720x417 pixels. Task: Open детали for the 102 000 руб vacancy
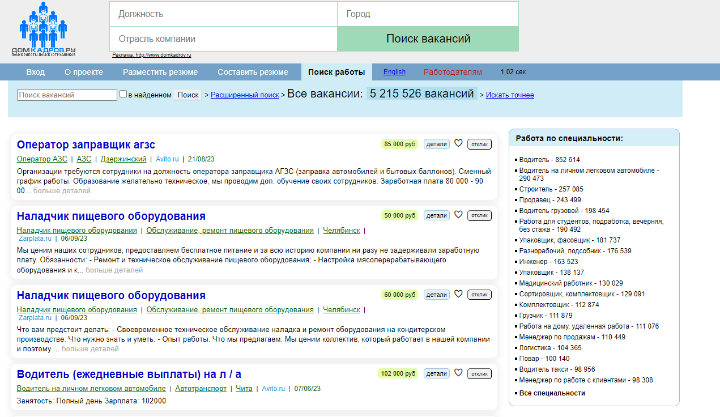436,374
